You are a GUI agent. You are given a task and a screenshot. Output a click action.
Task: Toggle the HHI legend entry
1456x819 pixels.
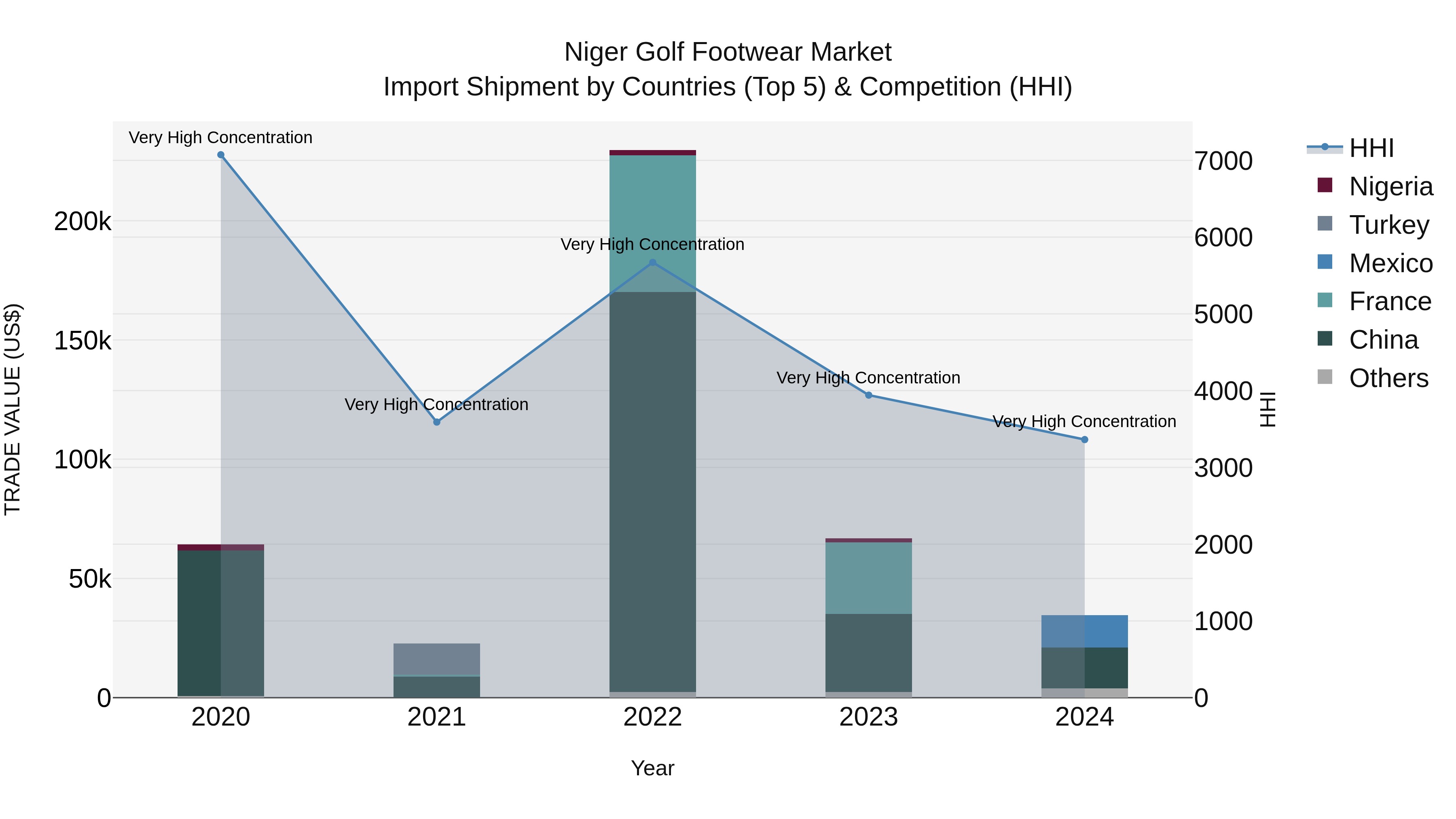pyautogui.click(x=1351, y=148)
